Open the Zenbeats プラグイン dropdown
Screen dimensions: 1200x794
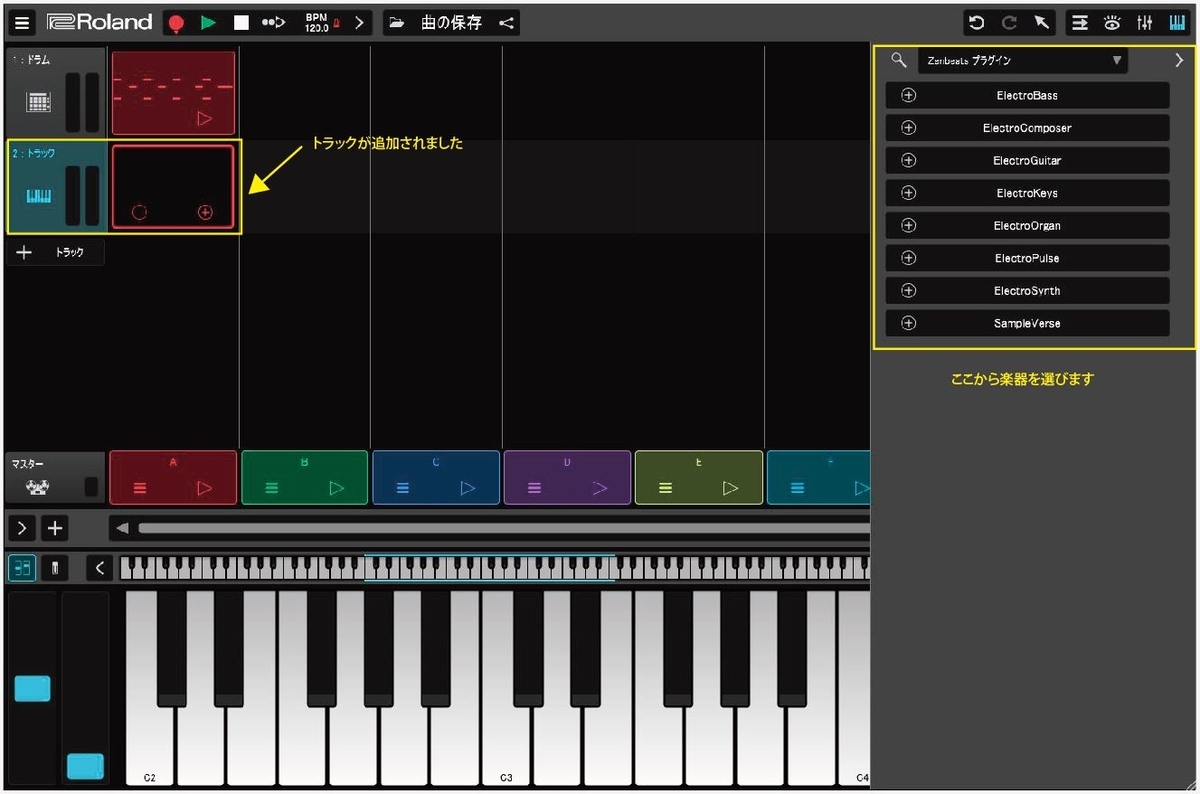[1023, 60]
